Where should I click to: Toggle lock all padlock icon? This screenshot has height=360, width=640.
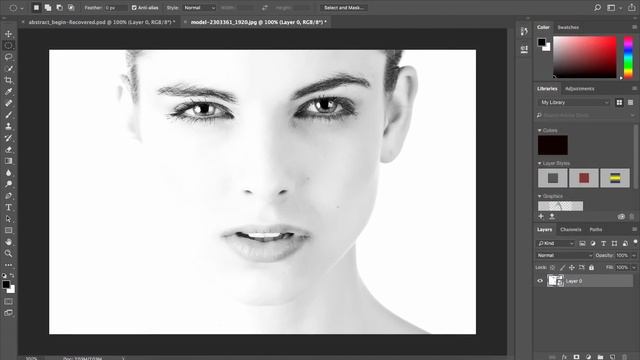coord(591,268)
